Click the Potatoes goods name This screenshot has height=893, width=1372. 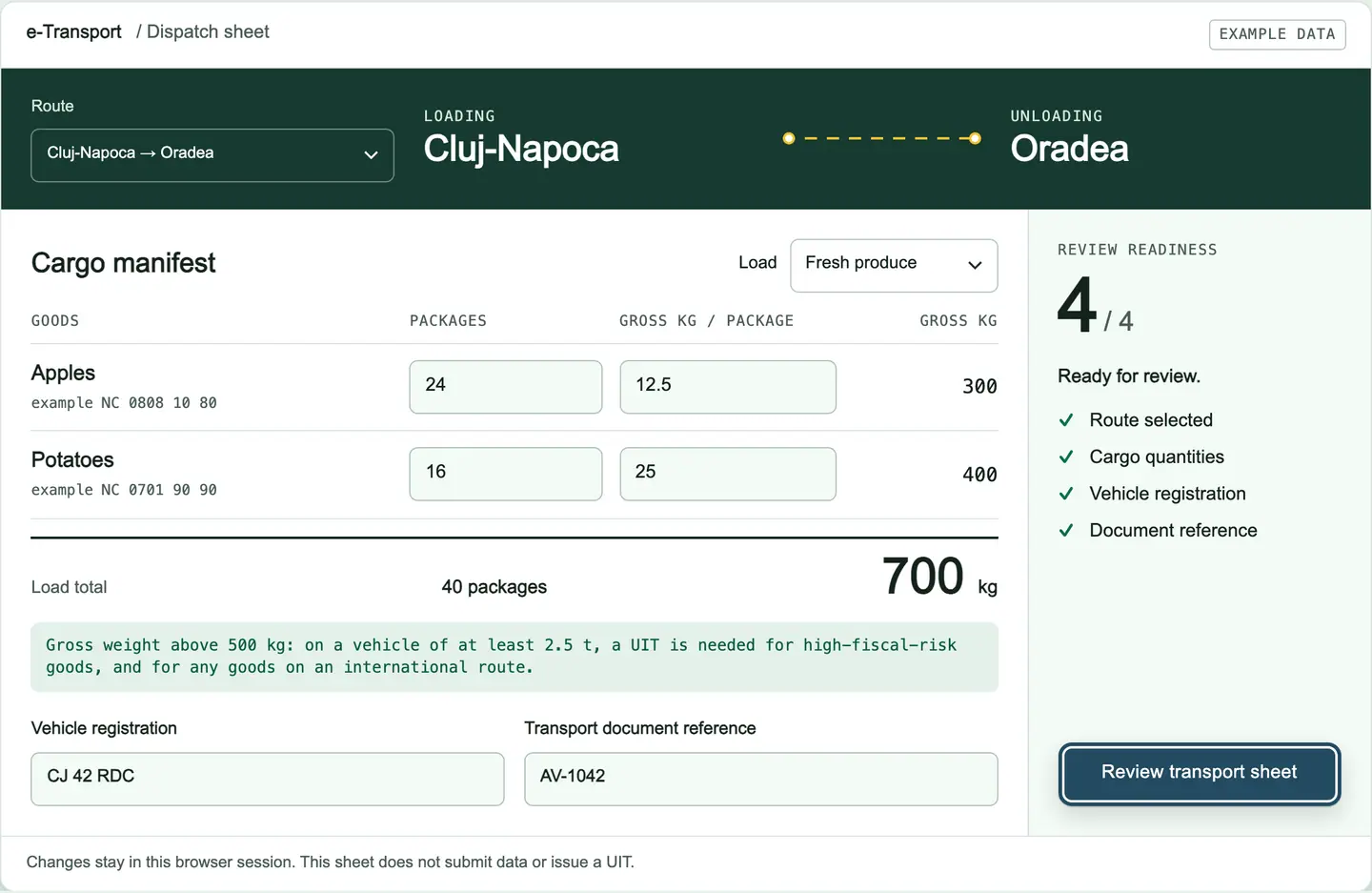[72, 460]
